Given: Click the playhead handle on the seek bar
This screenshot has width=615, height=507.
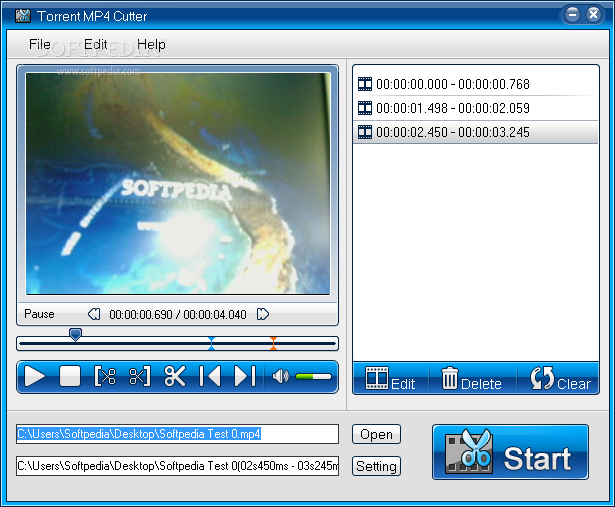Looking at the screenshot, I should tap(75, 334).
